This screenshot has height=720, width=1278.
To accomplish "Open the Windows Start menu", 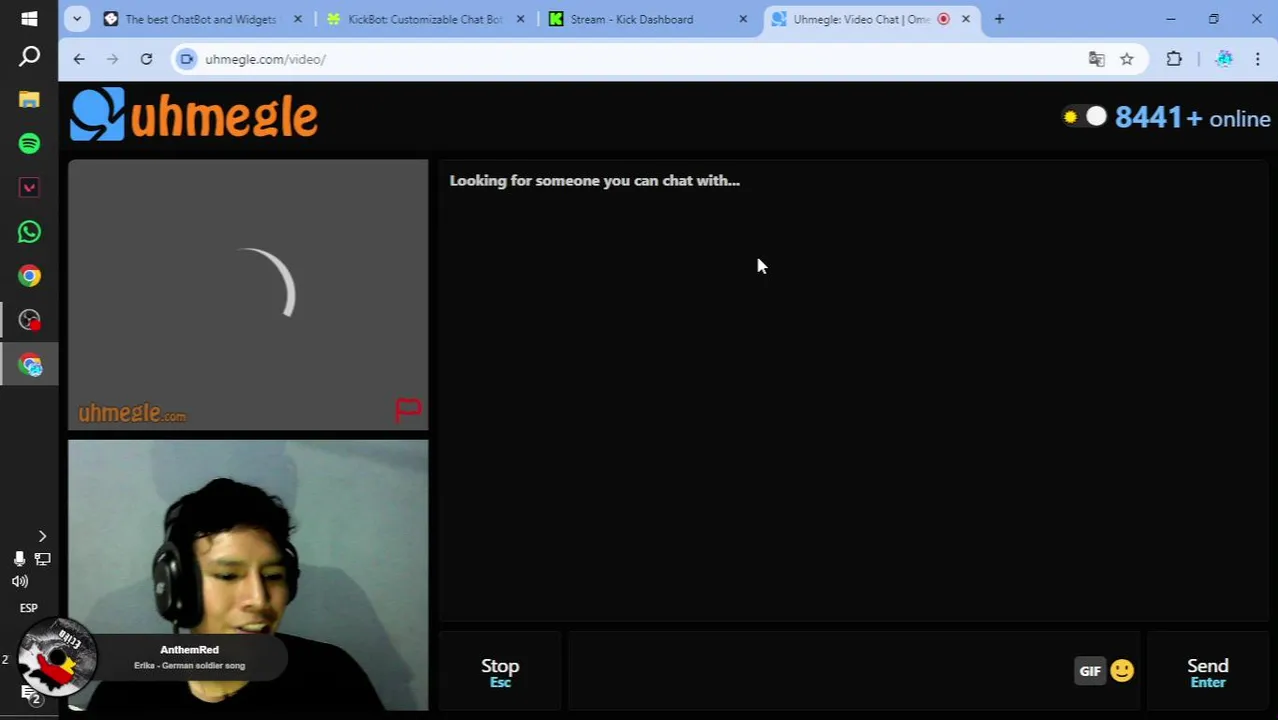I will click(x=29, y=18).
